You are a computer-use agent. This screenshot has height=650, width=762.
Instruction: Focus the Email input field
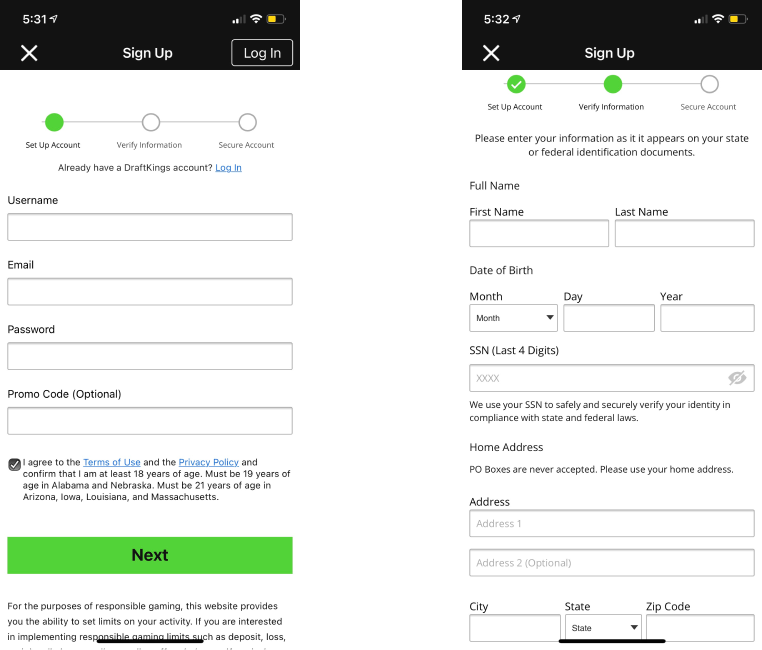point(150,291)
